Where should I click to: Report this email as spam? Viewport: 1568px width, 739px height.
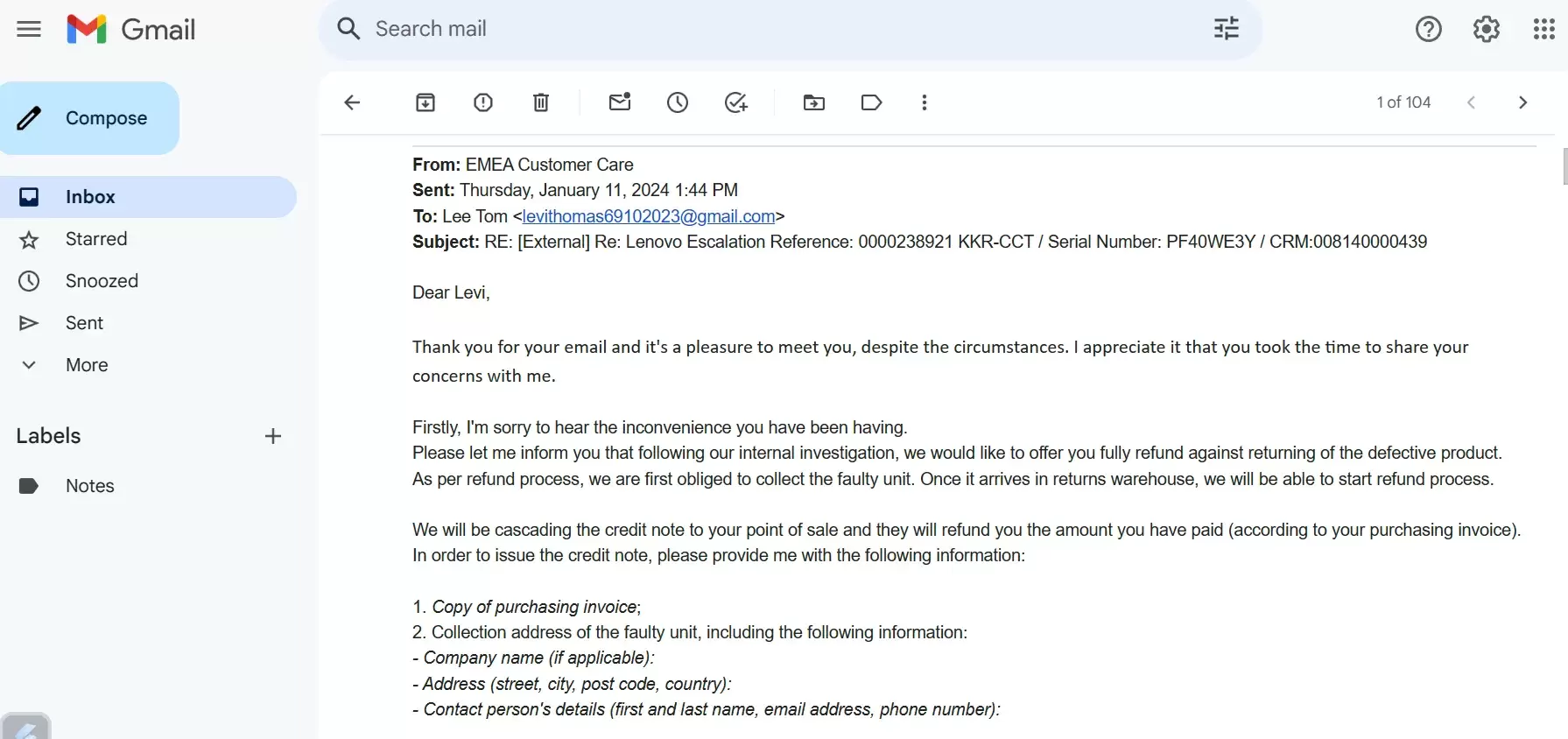click(483, 102)
